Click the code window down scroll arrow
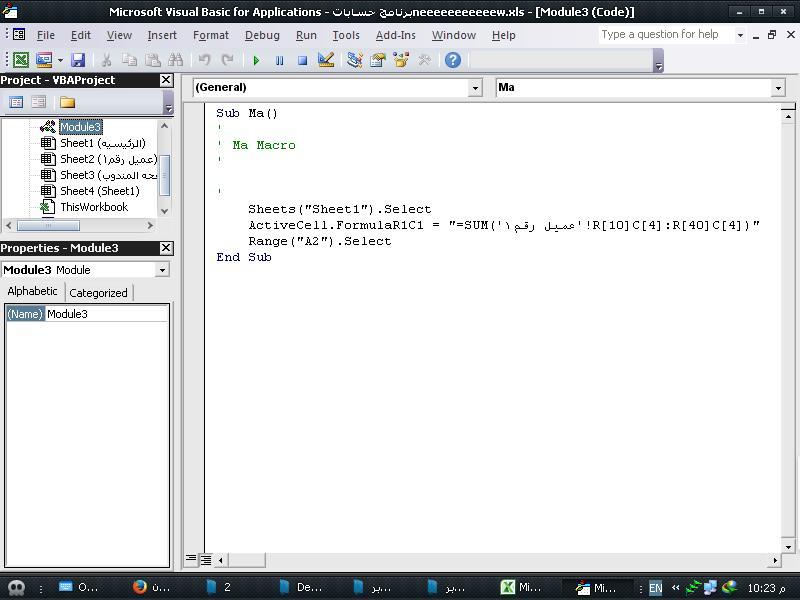This screenshot has width=800, height=600. click(788, 547)
